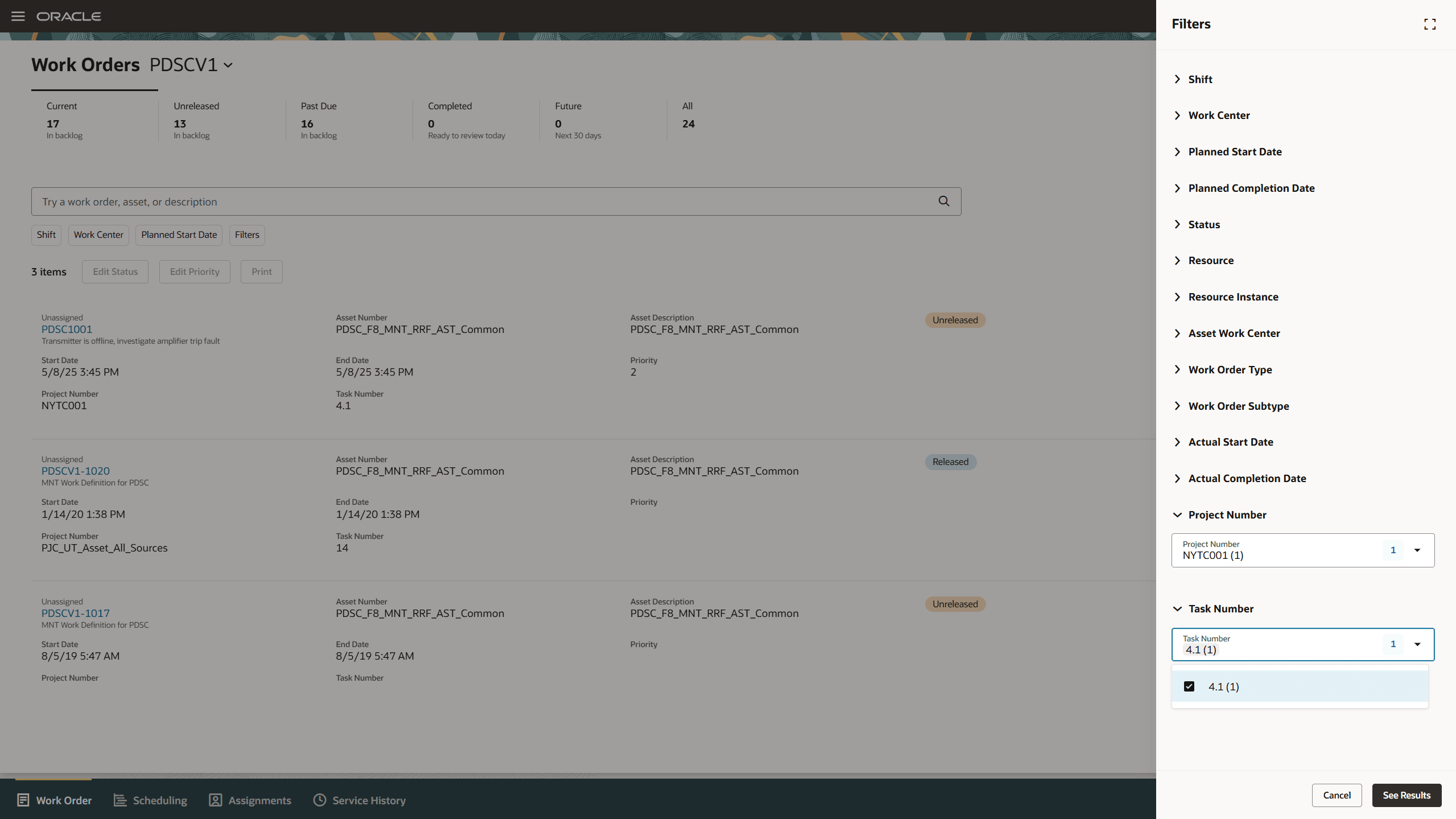Click inside the work order search field

398,201
